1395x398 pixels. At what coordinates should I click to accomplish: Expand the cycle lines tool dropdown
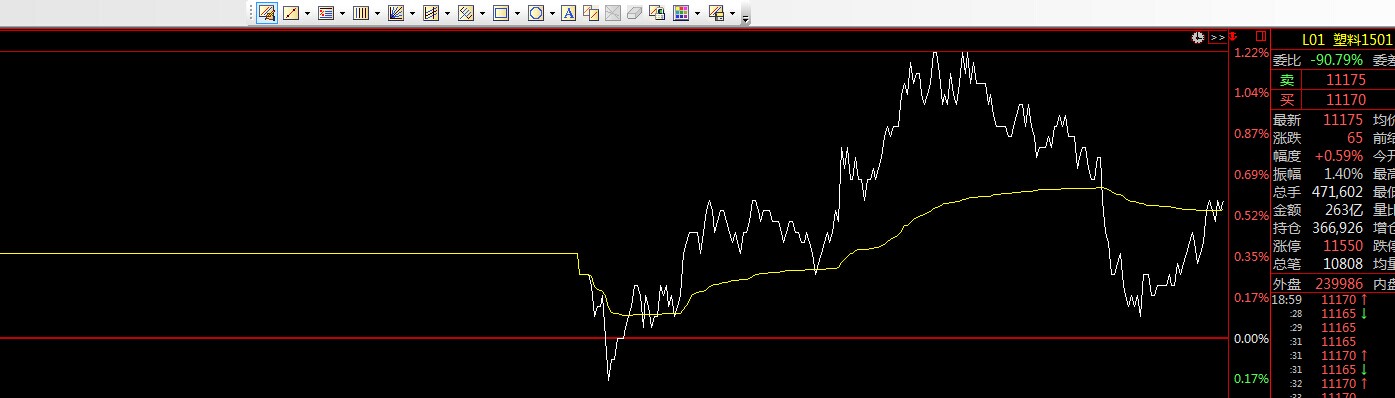point(377,13)
